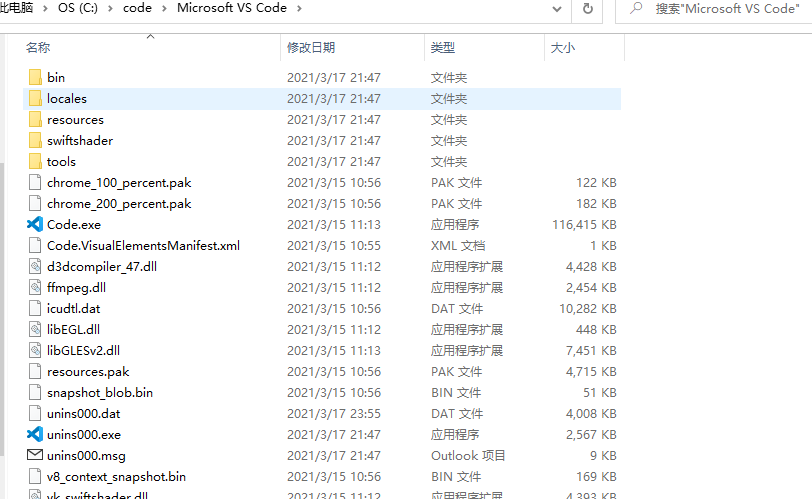
Task: Sort by the 类型 column header
Action: tap(443, 48)
